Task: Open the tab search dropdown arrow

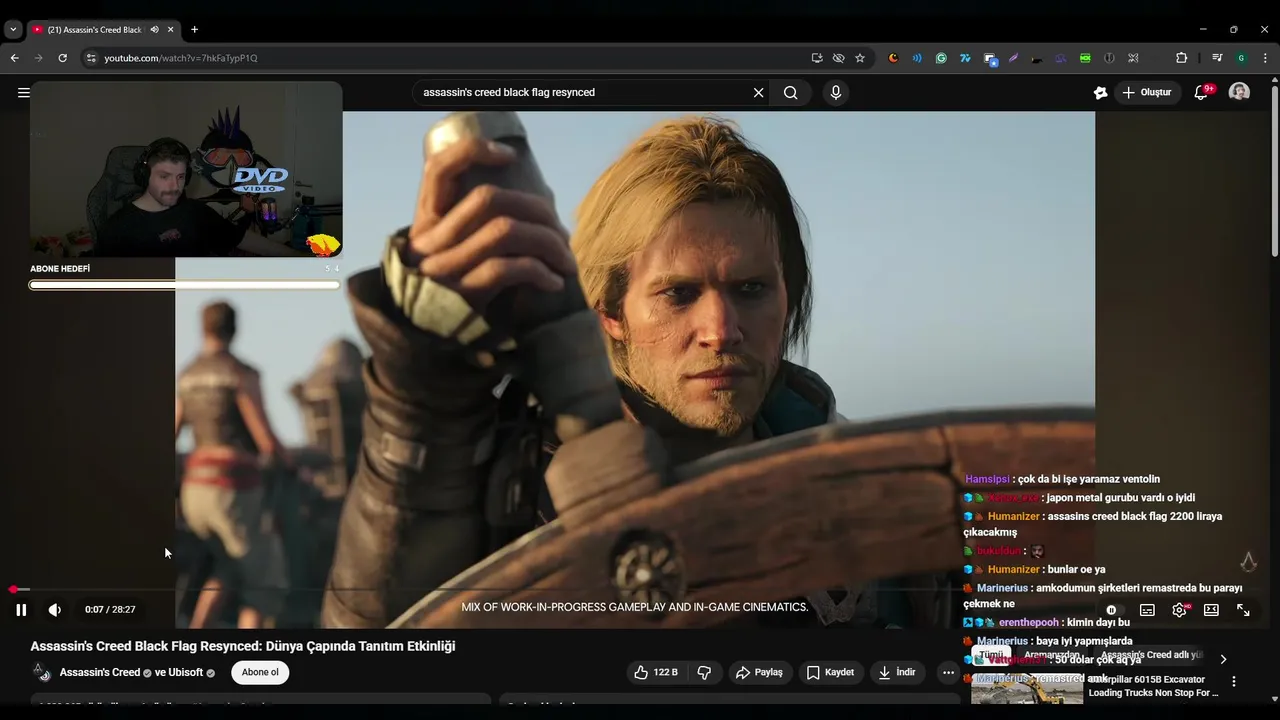Action: point(13,30)
